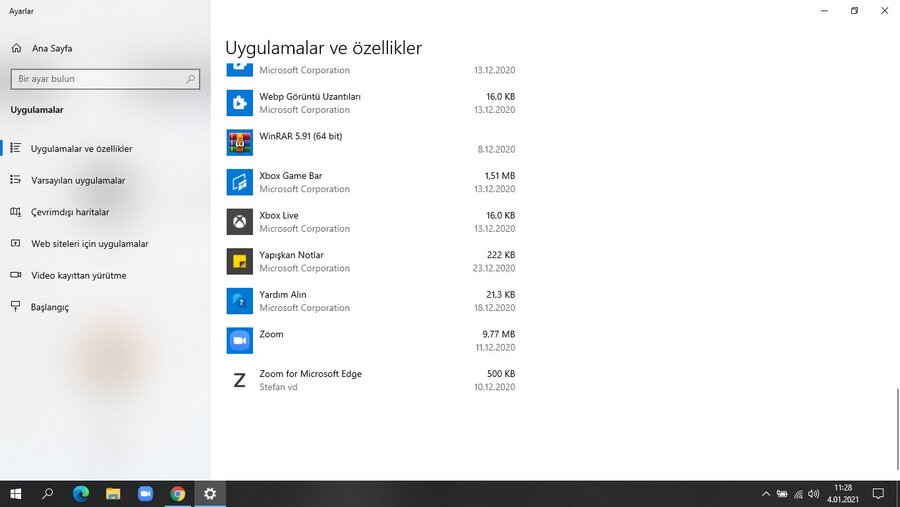Launch Microsoft Edge from taskbar
The image size is (900, 507).
click(x=81, y=494)
